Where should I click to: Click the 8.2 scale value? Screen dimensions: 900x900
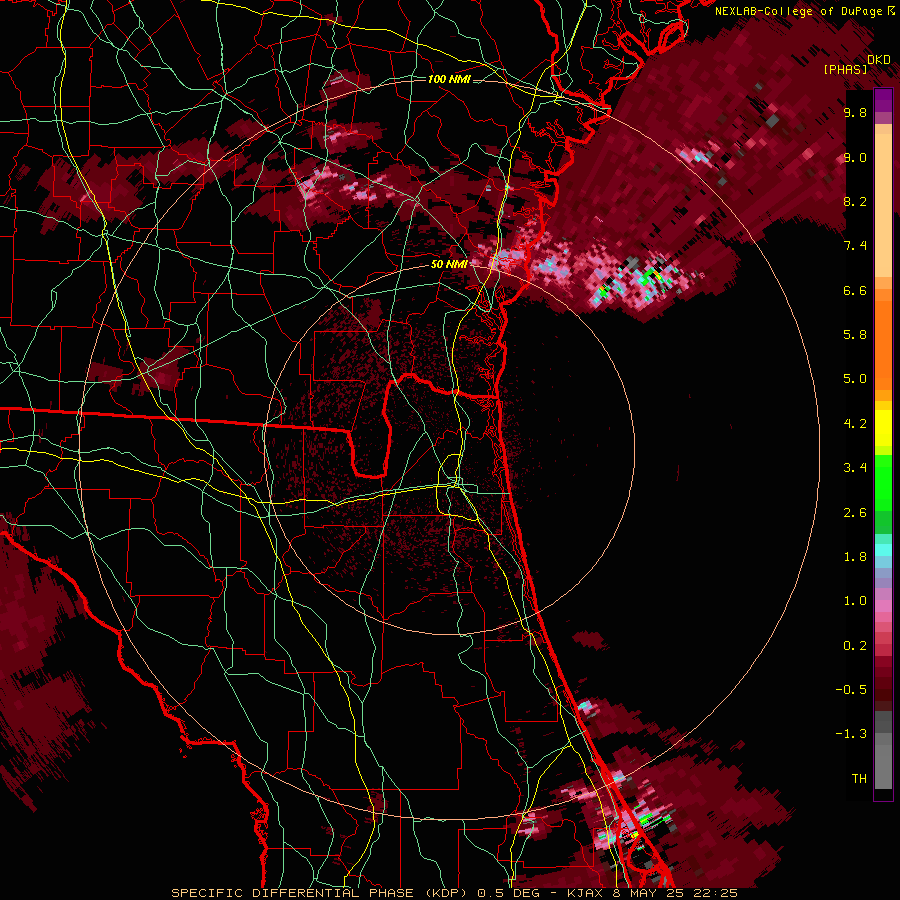(x=855, y=201)
